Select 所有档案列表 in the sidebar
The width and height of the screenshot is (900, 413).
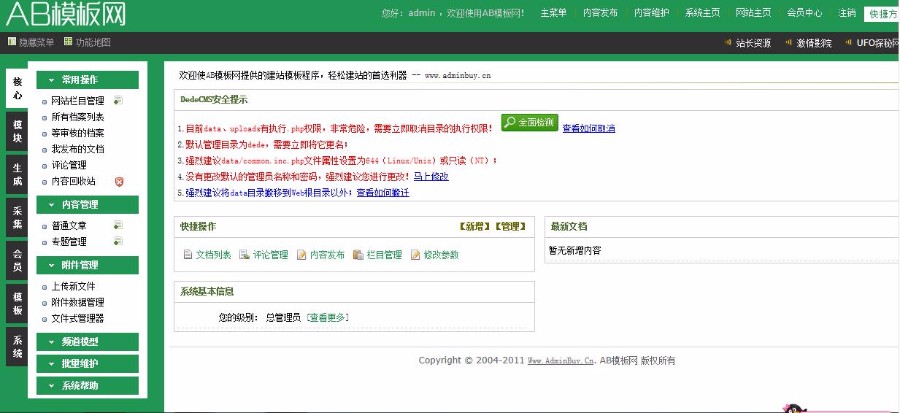(x=78, y=117)
